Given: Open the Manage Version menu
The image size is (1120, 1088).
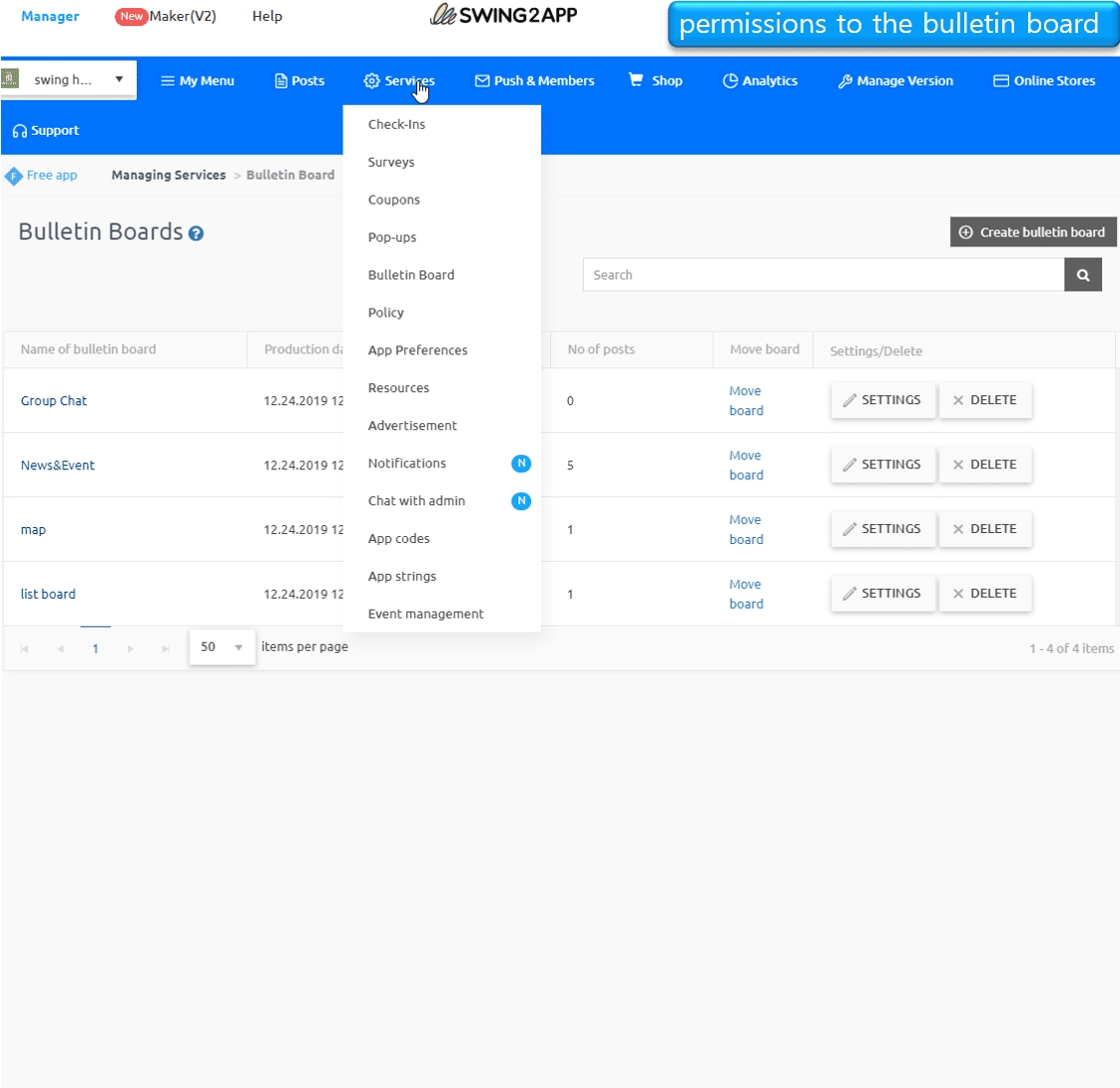Looking at the screenshot, I should [895, 81].
